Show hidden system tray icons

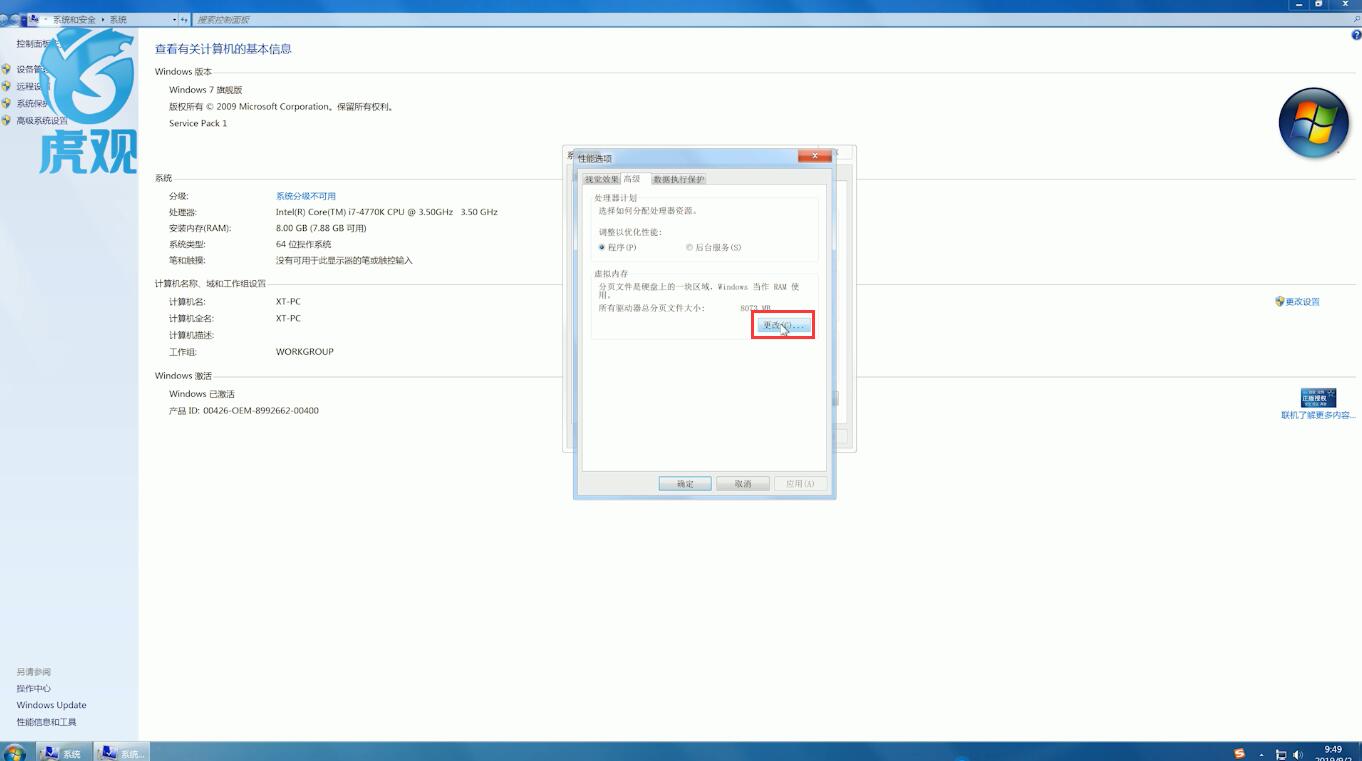click(1262, 755)
